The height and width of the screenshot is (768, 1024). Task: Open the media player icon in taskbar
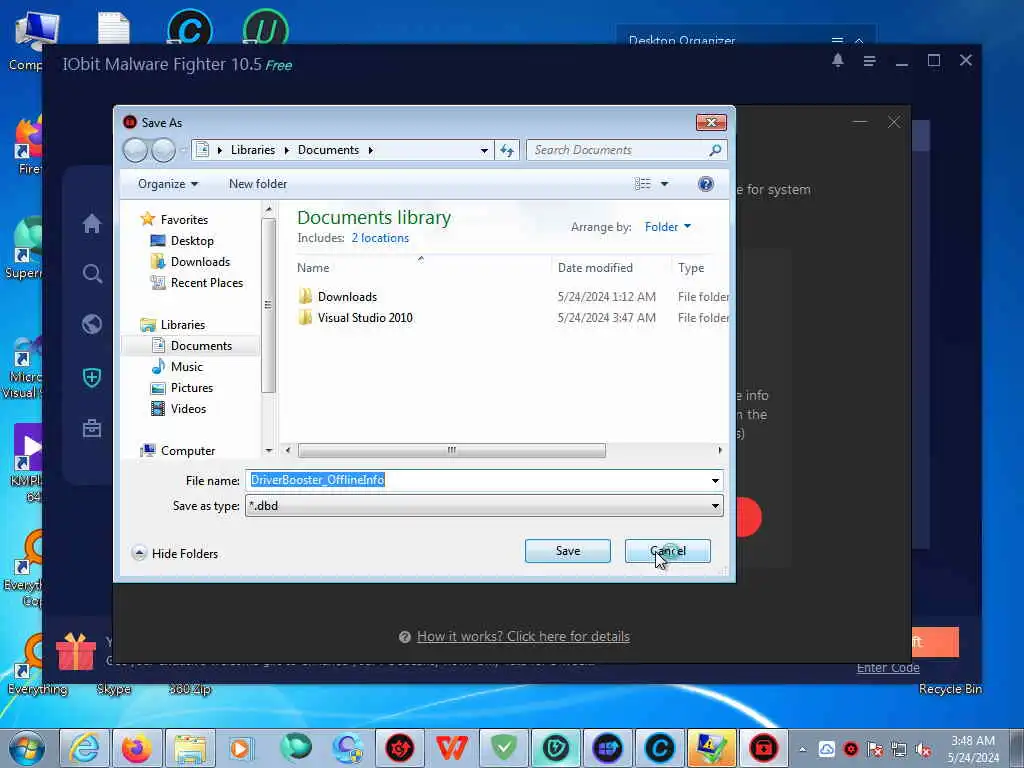tap(241, 748)
